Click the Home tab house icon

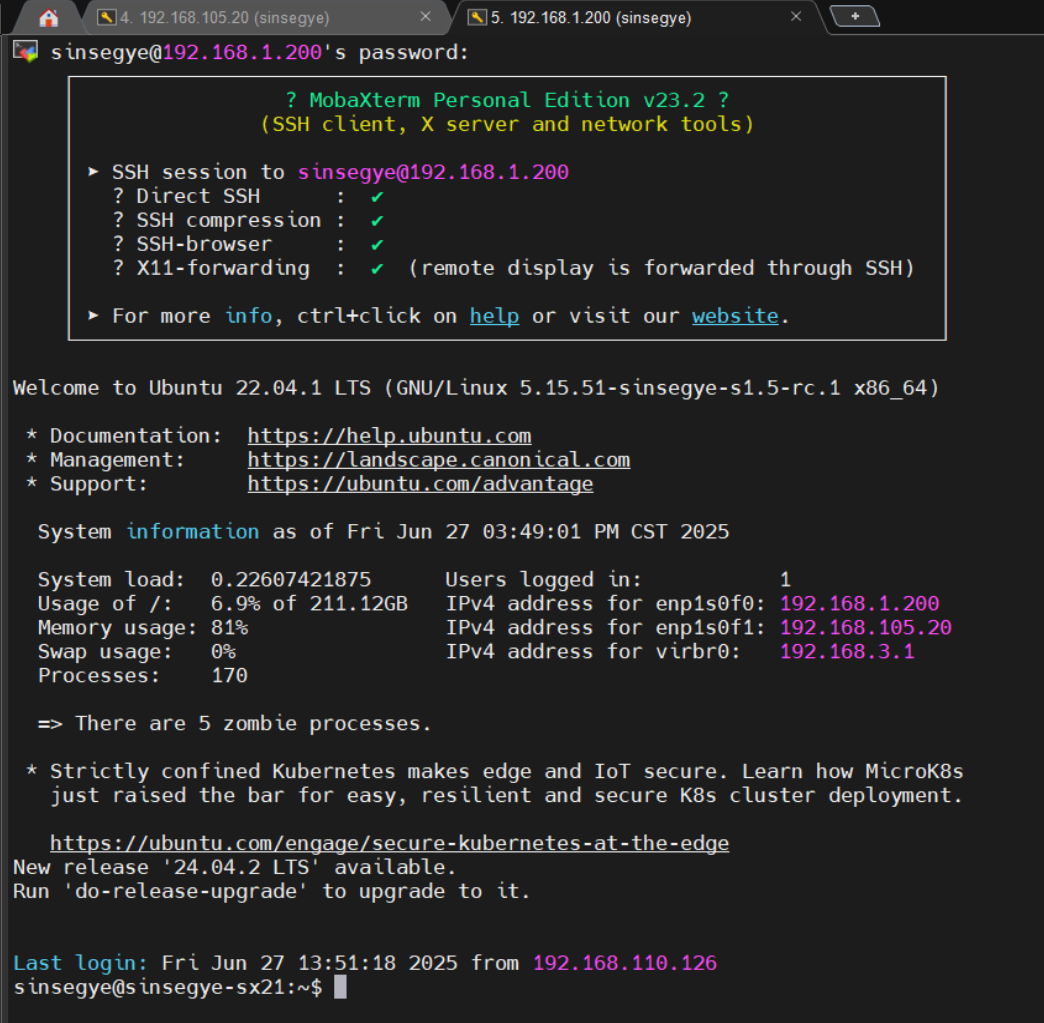(x=48, y=18)
